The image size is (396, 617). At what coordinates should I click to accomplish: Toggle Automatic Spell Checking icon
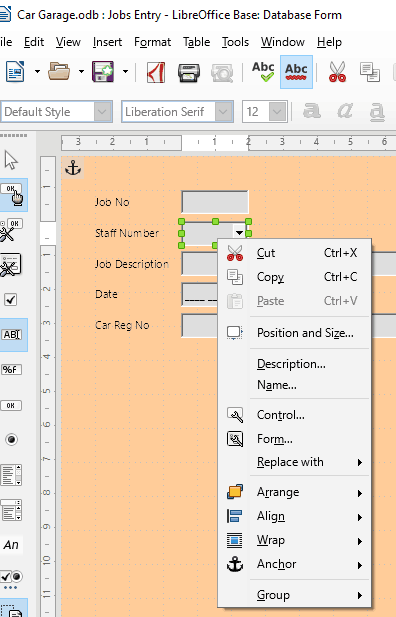coord(296,72)
